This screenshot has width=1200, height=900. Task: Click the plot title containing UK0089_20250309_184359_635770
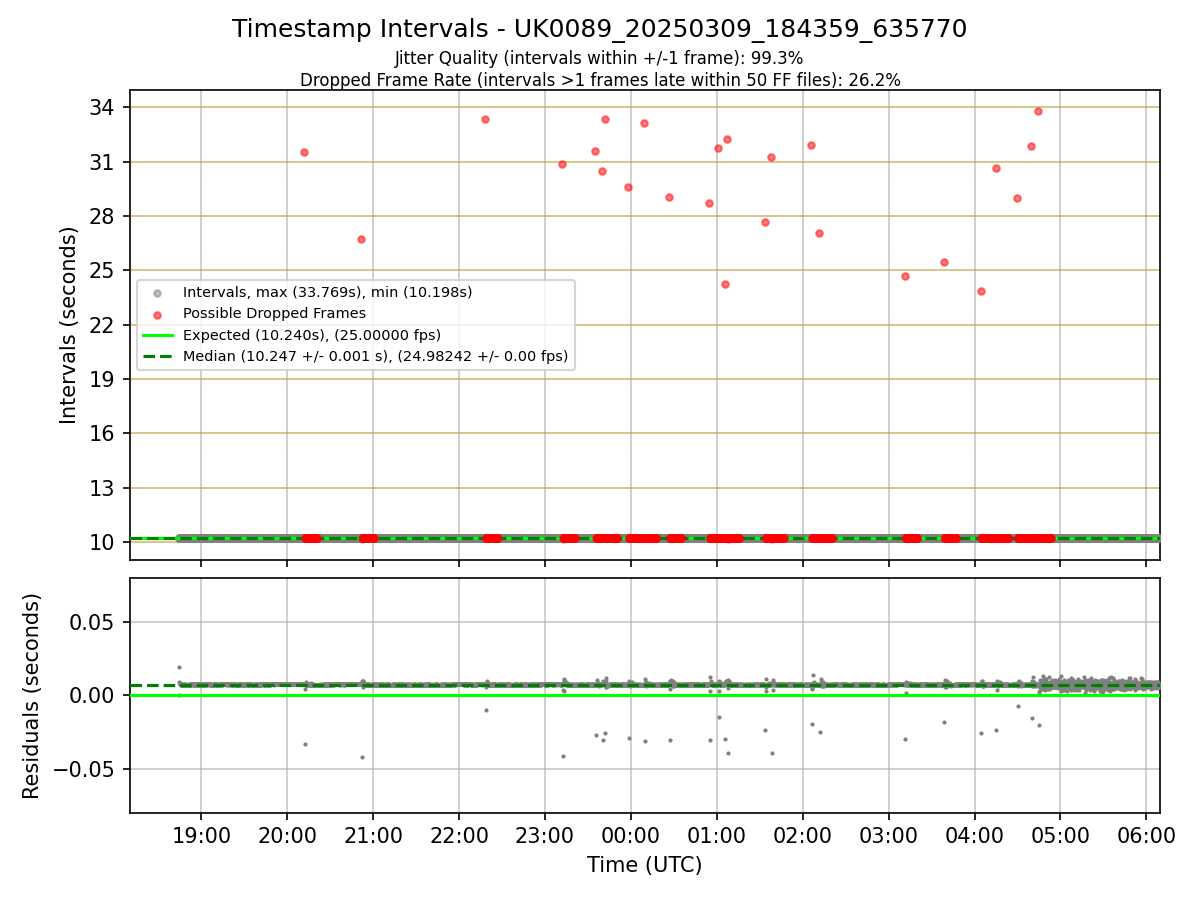click(599, 29)
